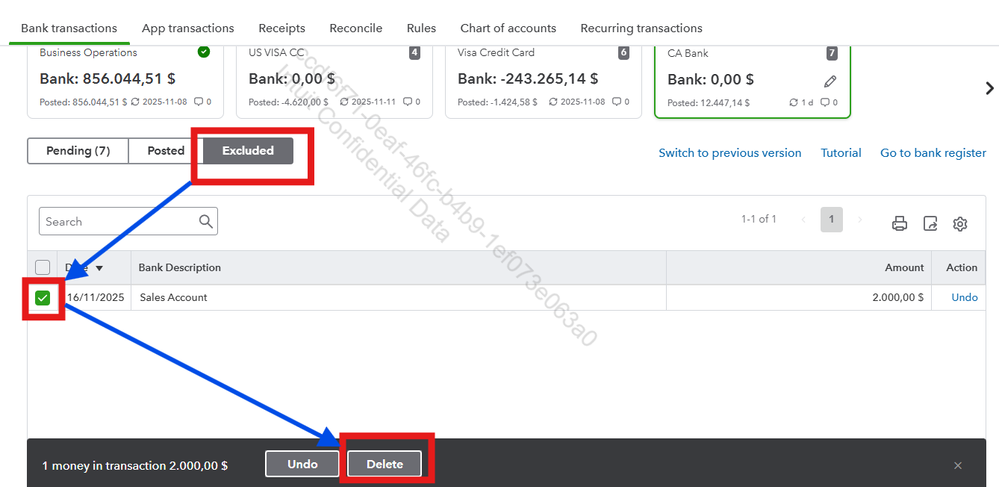This screenshot has width=999, height=487.
Task: Export the transaction list
Action: (930, 223)
